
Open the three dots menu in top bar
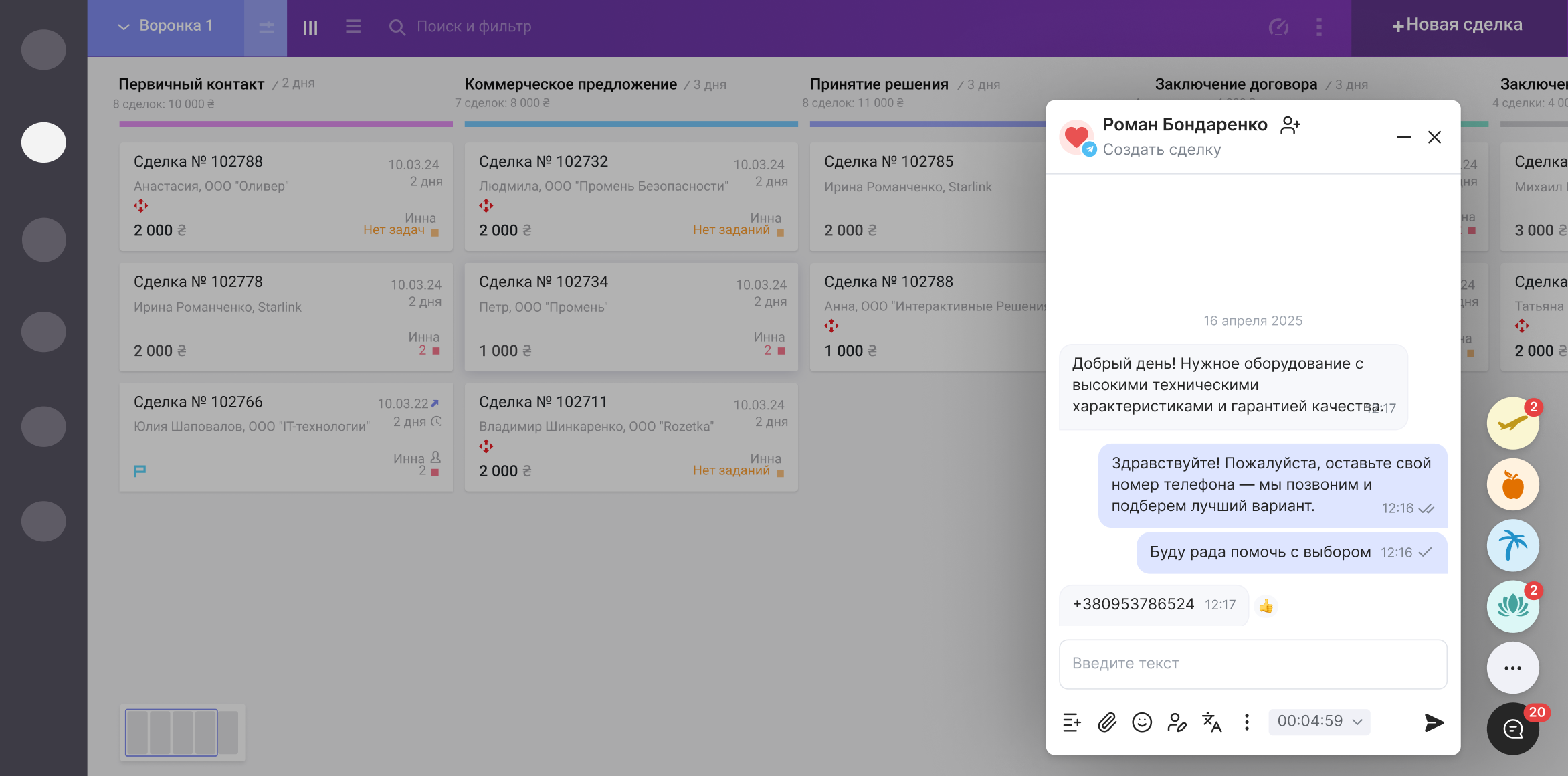(x=1319, y=27)
